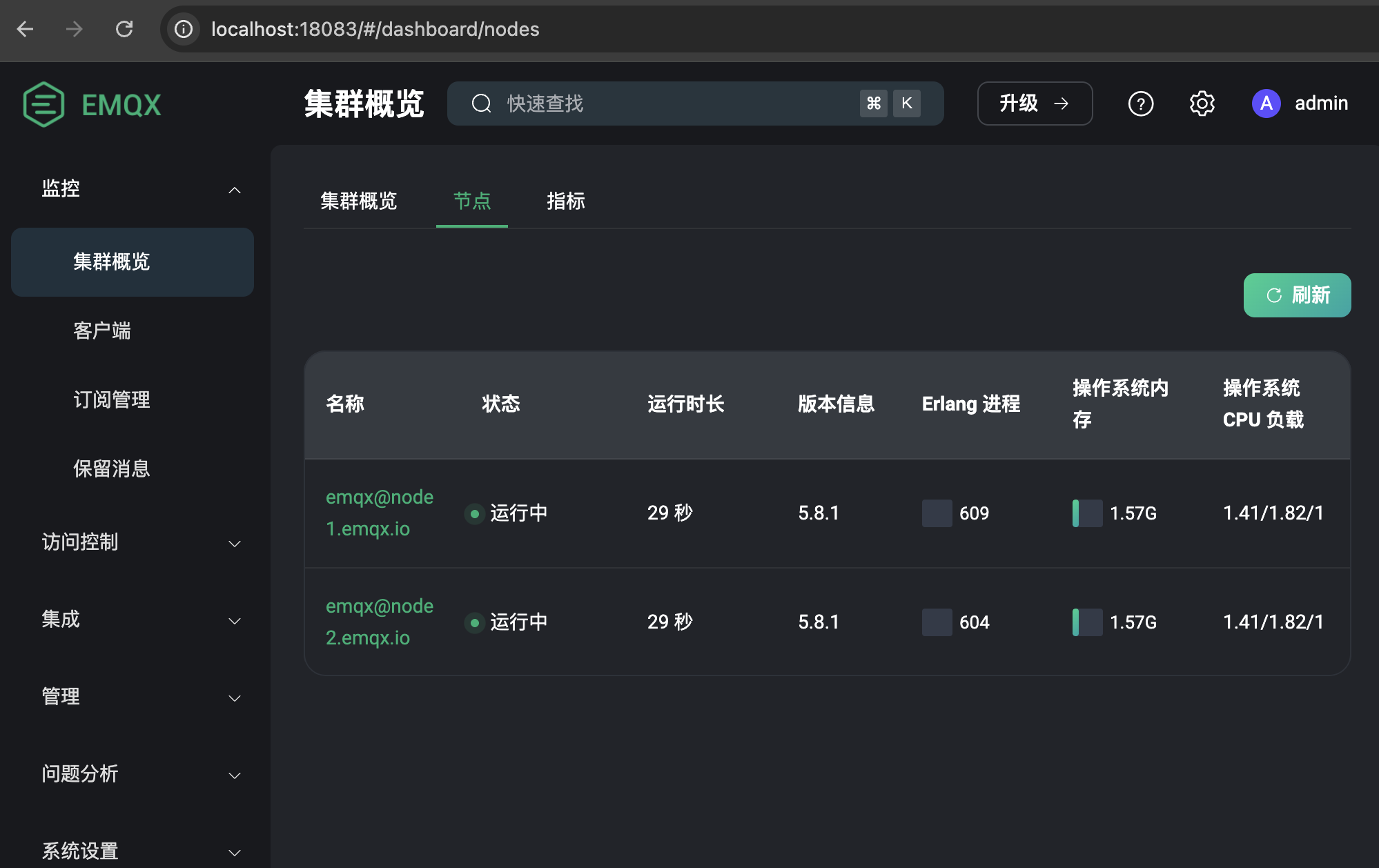Click the 609 process count value
The width and height of the screenshot is (1379, 868).
point(975,513)
